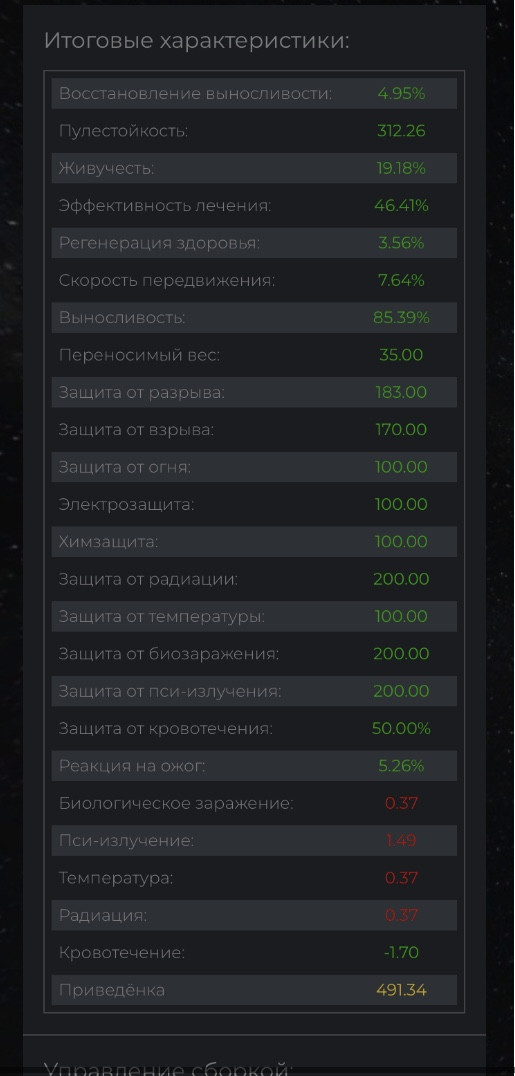Click the Электрозащита label
The height and width of the screenshot is (1076, 515).
coord(126,504)
